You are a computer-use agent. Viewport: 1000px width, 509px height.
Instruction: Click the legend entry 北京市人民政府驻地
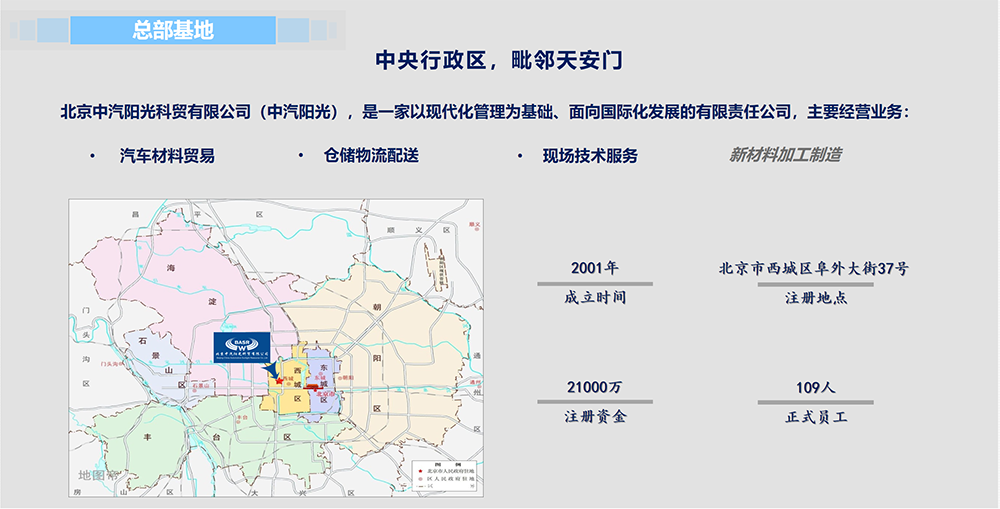tap(445, 471)
